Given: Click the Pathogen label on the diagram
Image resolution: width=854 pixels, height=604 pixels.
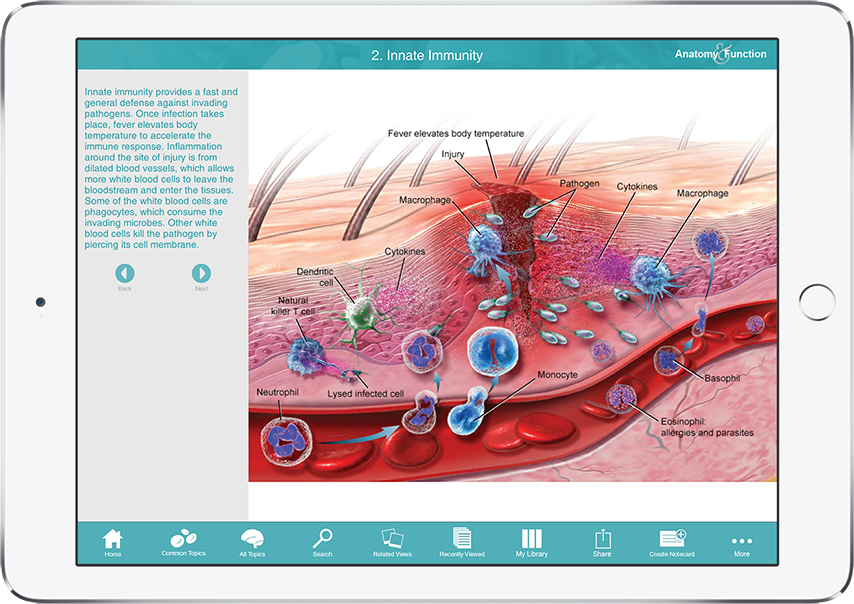Looking at the screenshot, I should tap(581, 183).
